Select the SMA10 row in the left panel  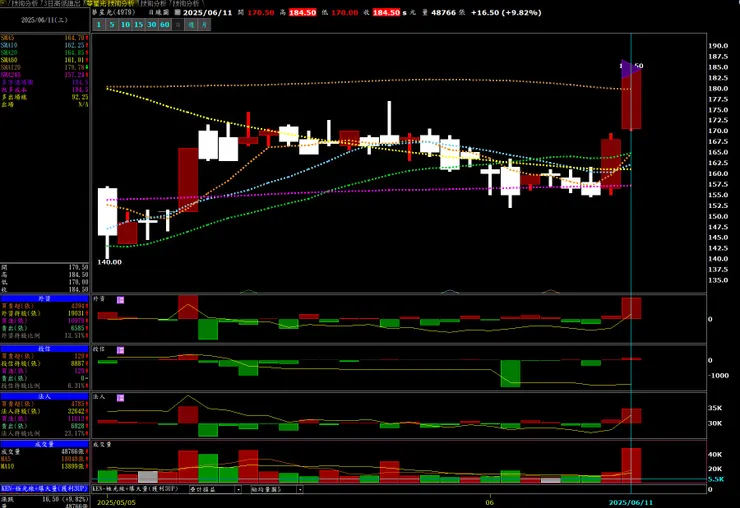coord(44,45)
